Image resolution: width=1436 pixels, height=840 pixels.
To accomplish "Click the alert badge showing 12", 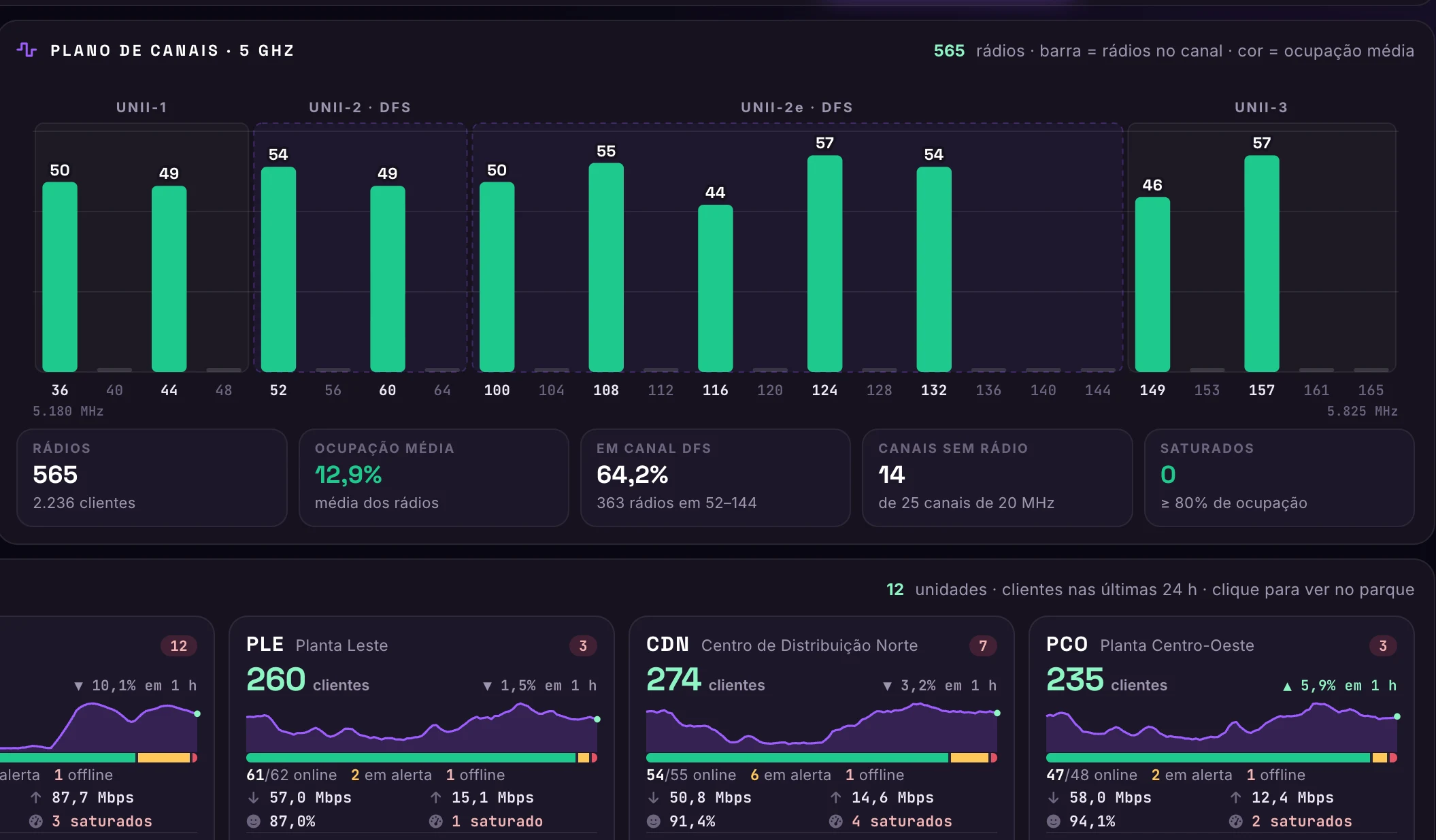I will coord(179,645).
